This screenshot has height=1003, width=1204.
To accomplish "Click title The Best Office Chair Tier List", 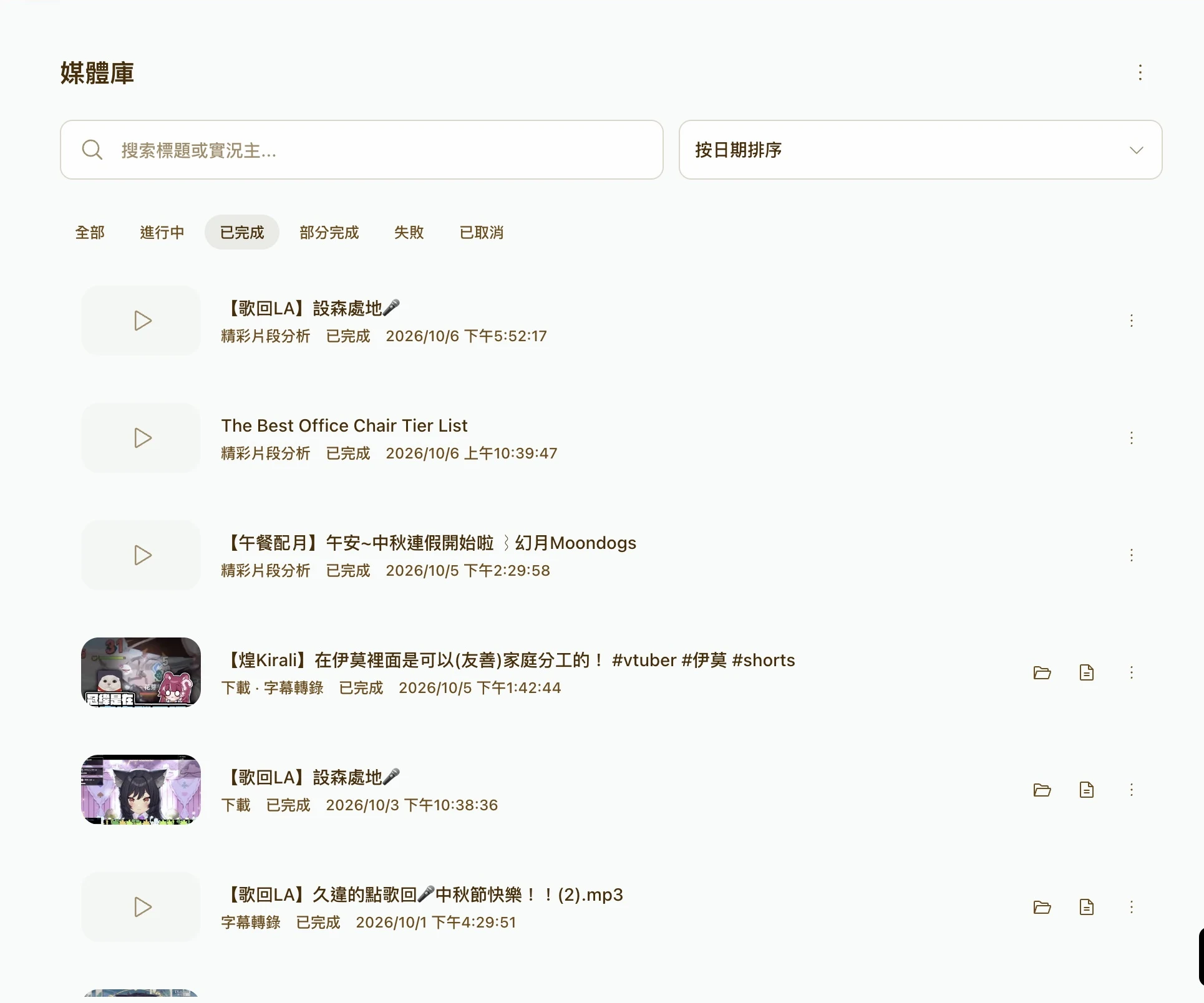I will tap(344, 425).
